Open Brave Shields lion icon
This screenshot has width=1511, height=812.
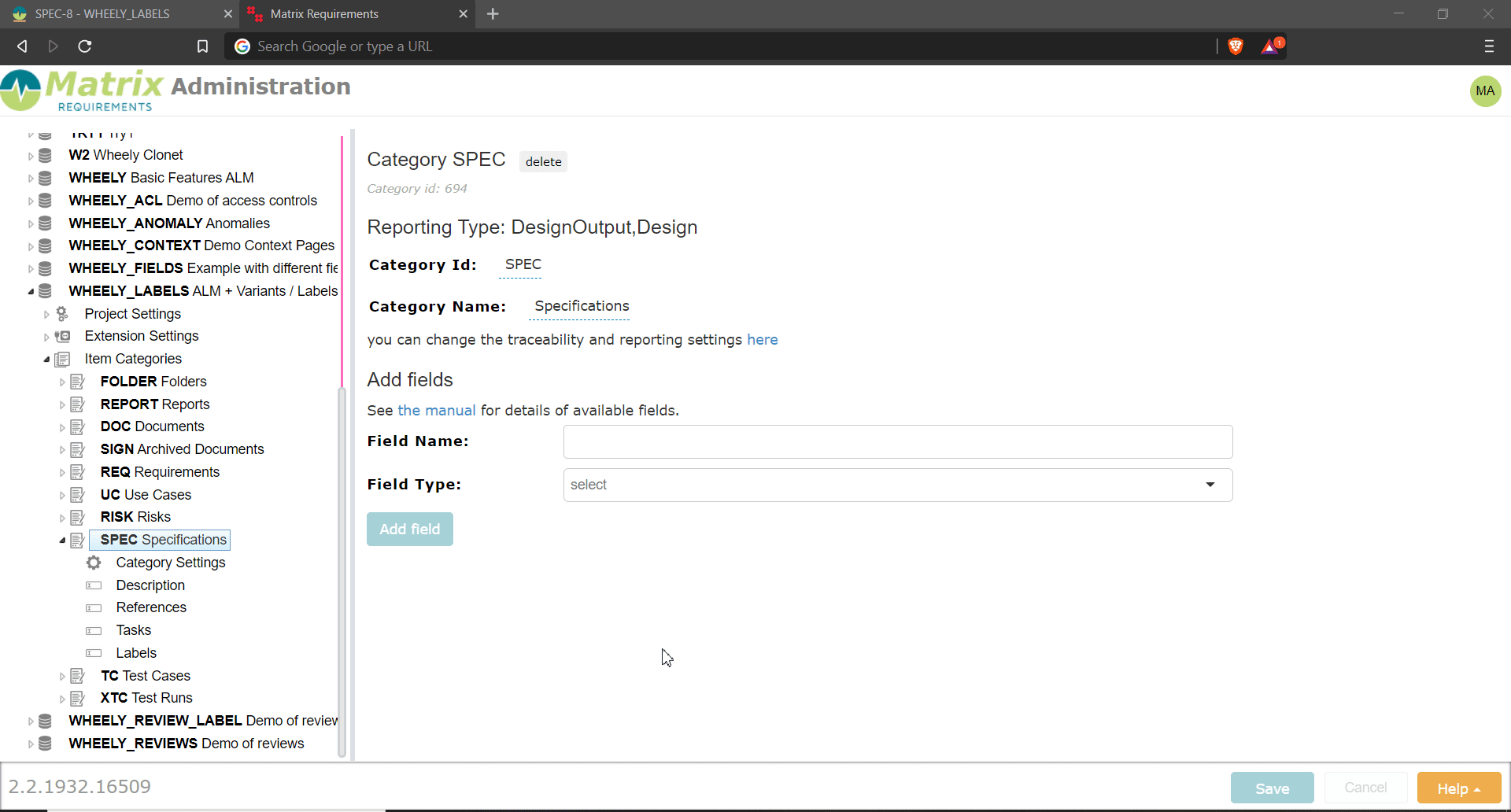[x=1236, y=46]
